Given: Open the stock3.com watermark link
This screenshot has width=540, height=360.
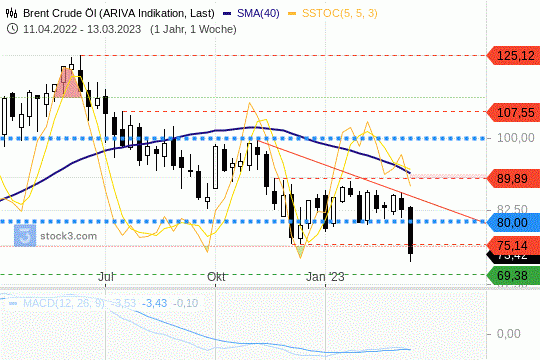Looking at the screenshot, I should 69,236.
